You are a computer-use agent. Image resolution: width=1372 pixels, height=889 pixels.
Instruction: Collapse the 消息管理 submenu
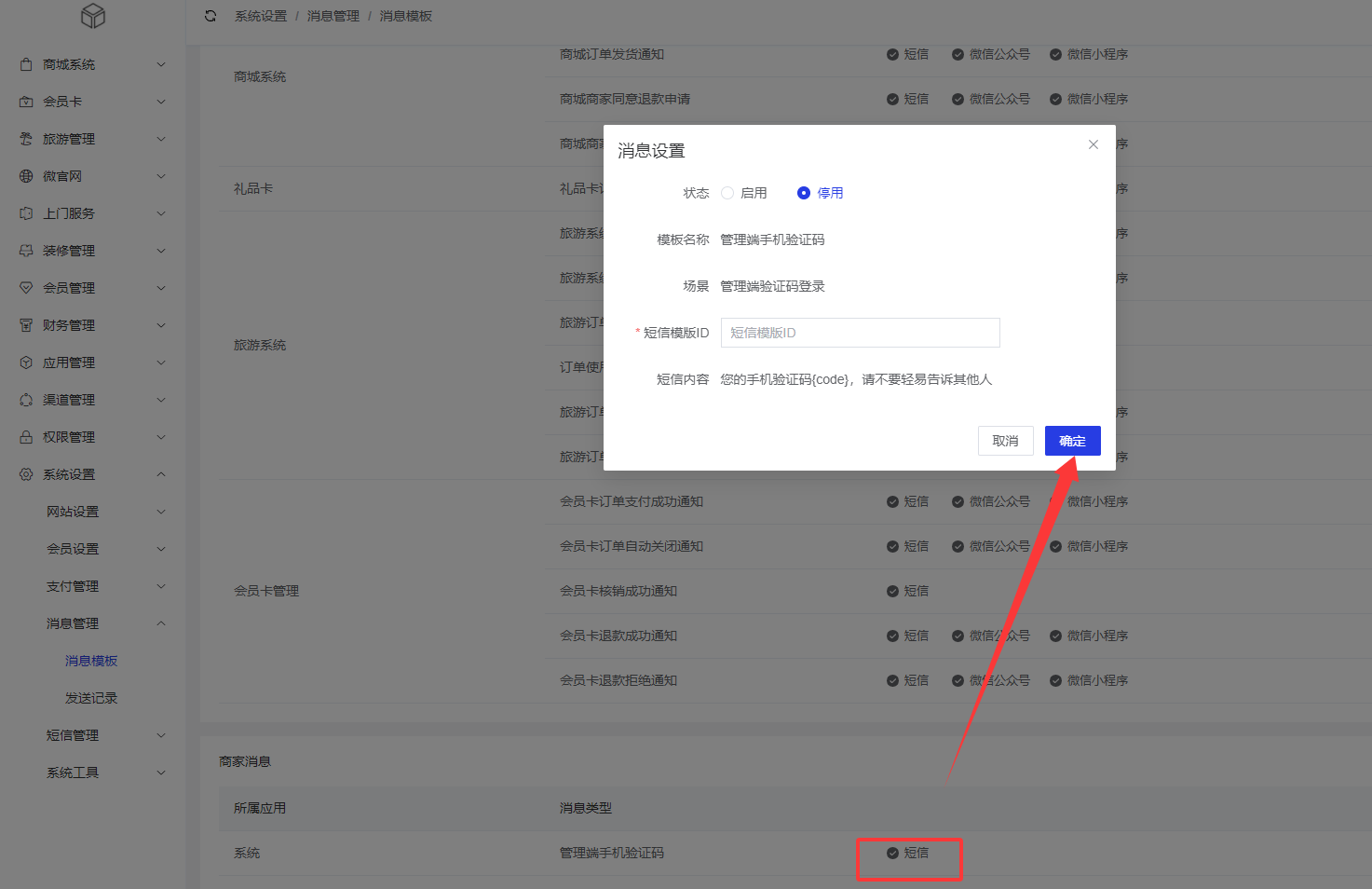click(x=102, y=623)
